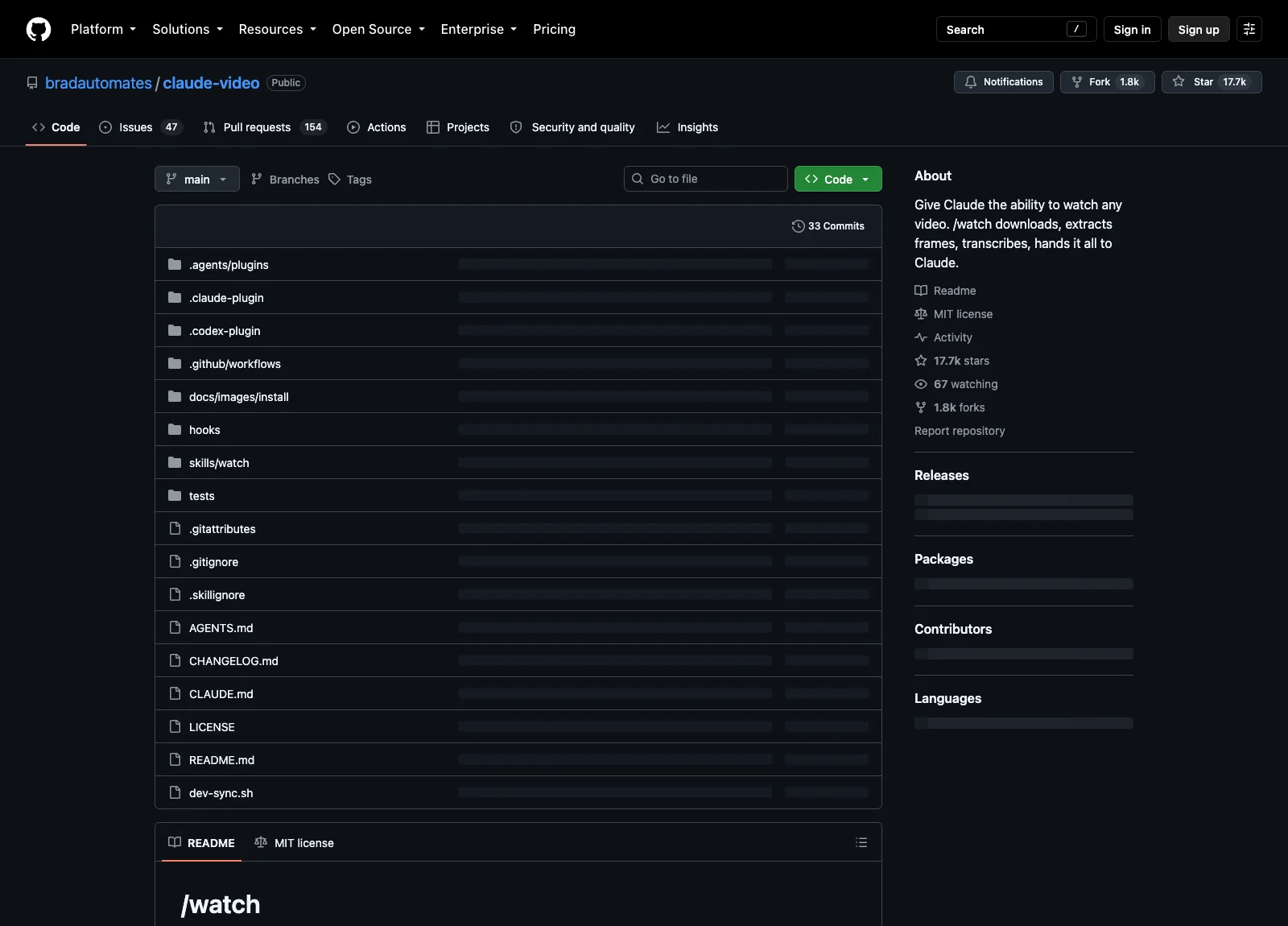The width and height of the screenshot is (1288, 926).
Task: Open the .github/workflows folder
Action: pyautogui.click(x=235, y=364)
